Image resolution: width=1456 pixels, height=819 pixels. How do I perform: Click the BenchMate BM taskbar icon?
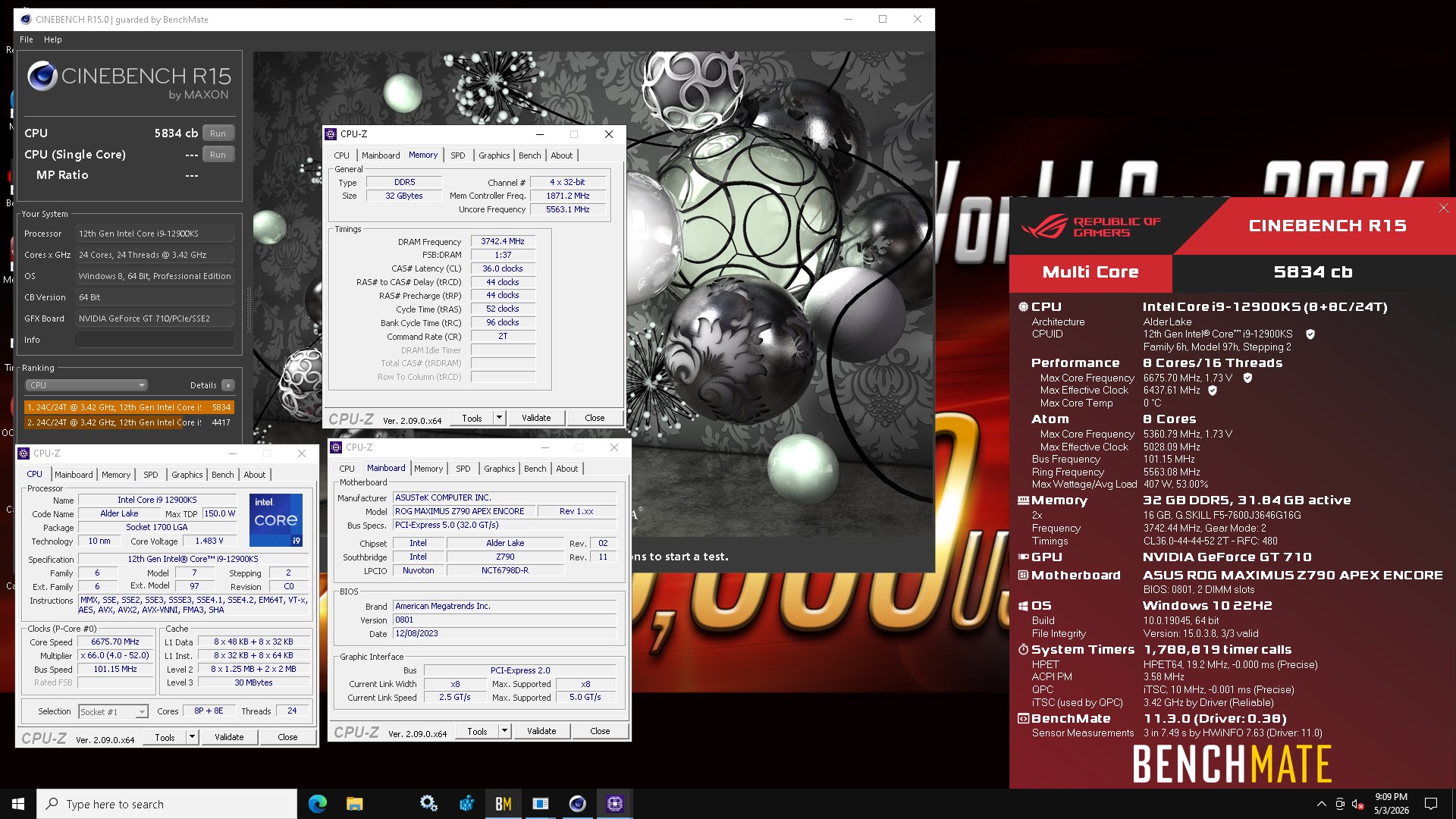(x=503, y=804)
